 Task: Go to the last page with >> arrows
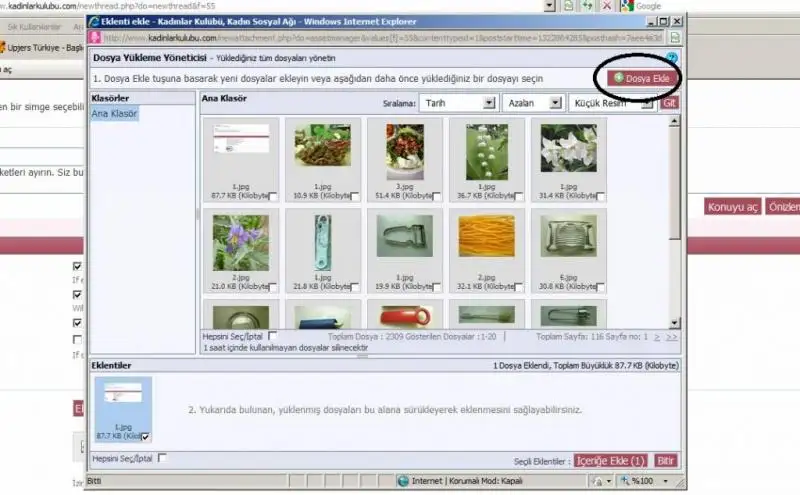(672, 337)
